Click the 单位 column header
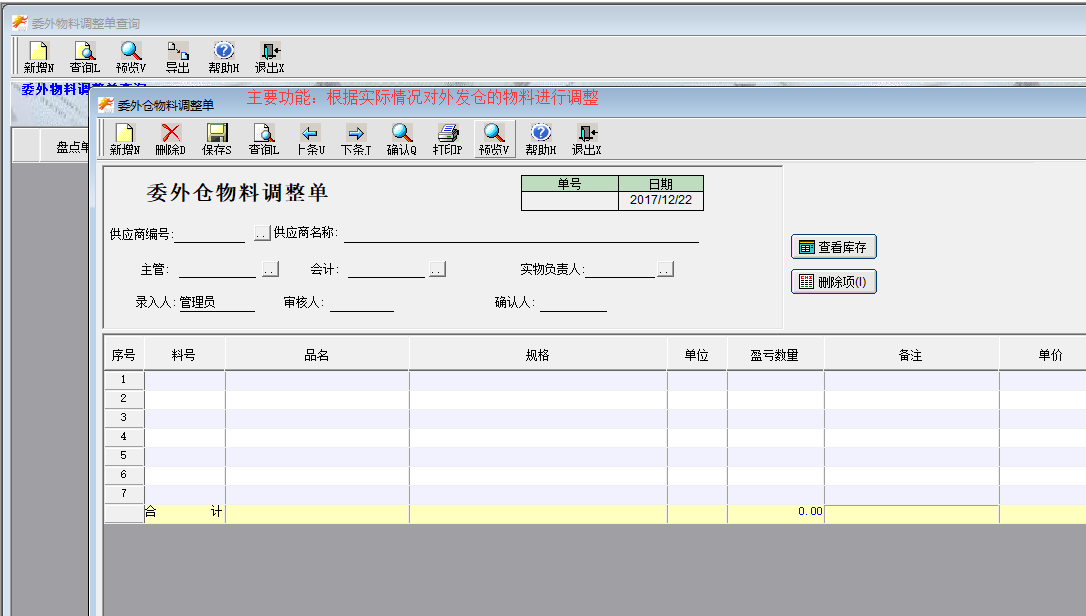This screenshot has width=1086, height=616. [x=697, y=355]
